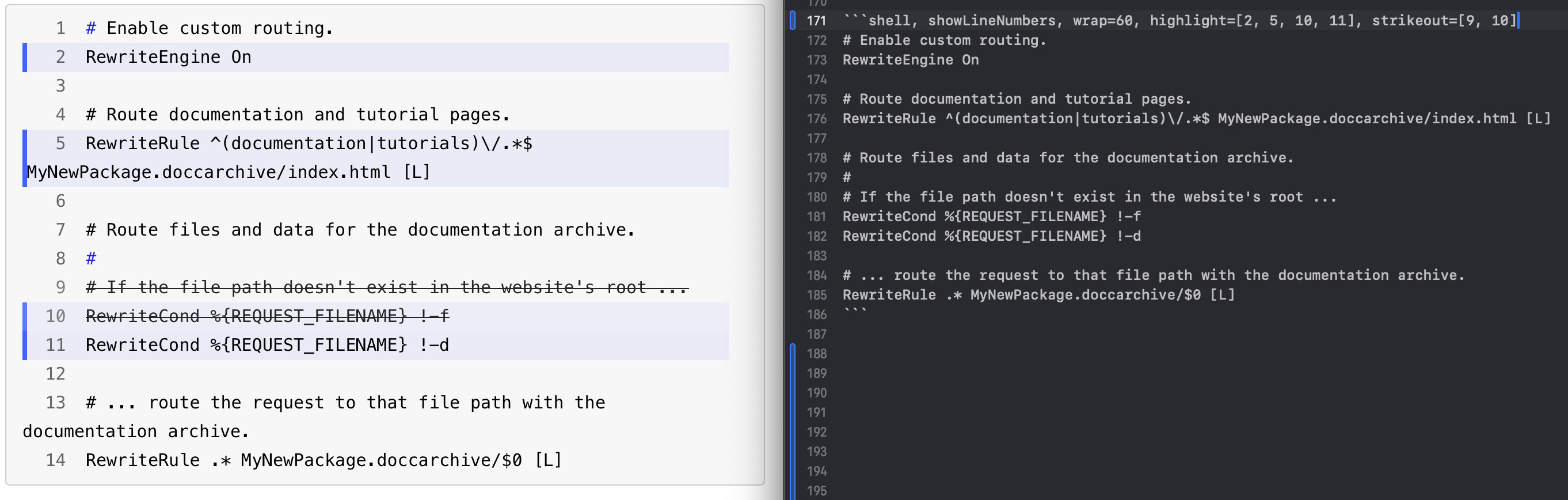Click struck-out "RewriteCond %{REQUEST_FILENAME} !-f" in preview

267,316
